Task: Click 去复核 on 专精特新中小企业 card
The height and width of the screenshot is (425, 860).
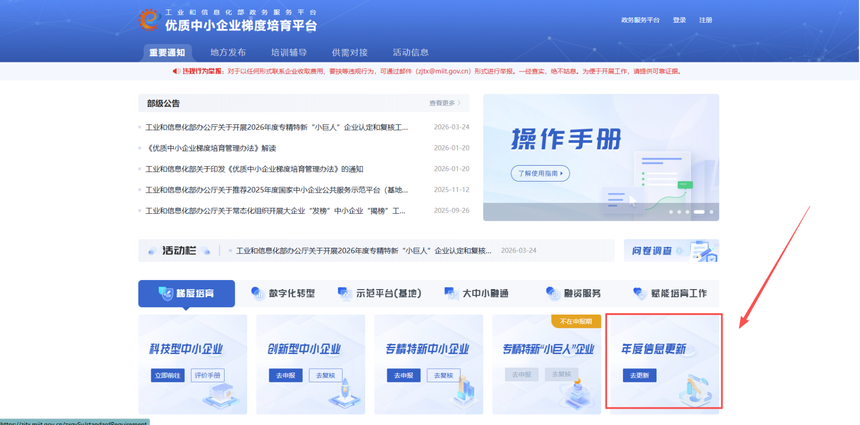Action: point(444,375)
